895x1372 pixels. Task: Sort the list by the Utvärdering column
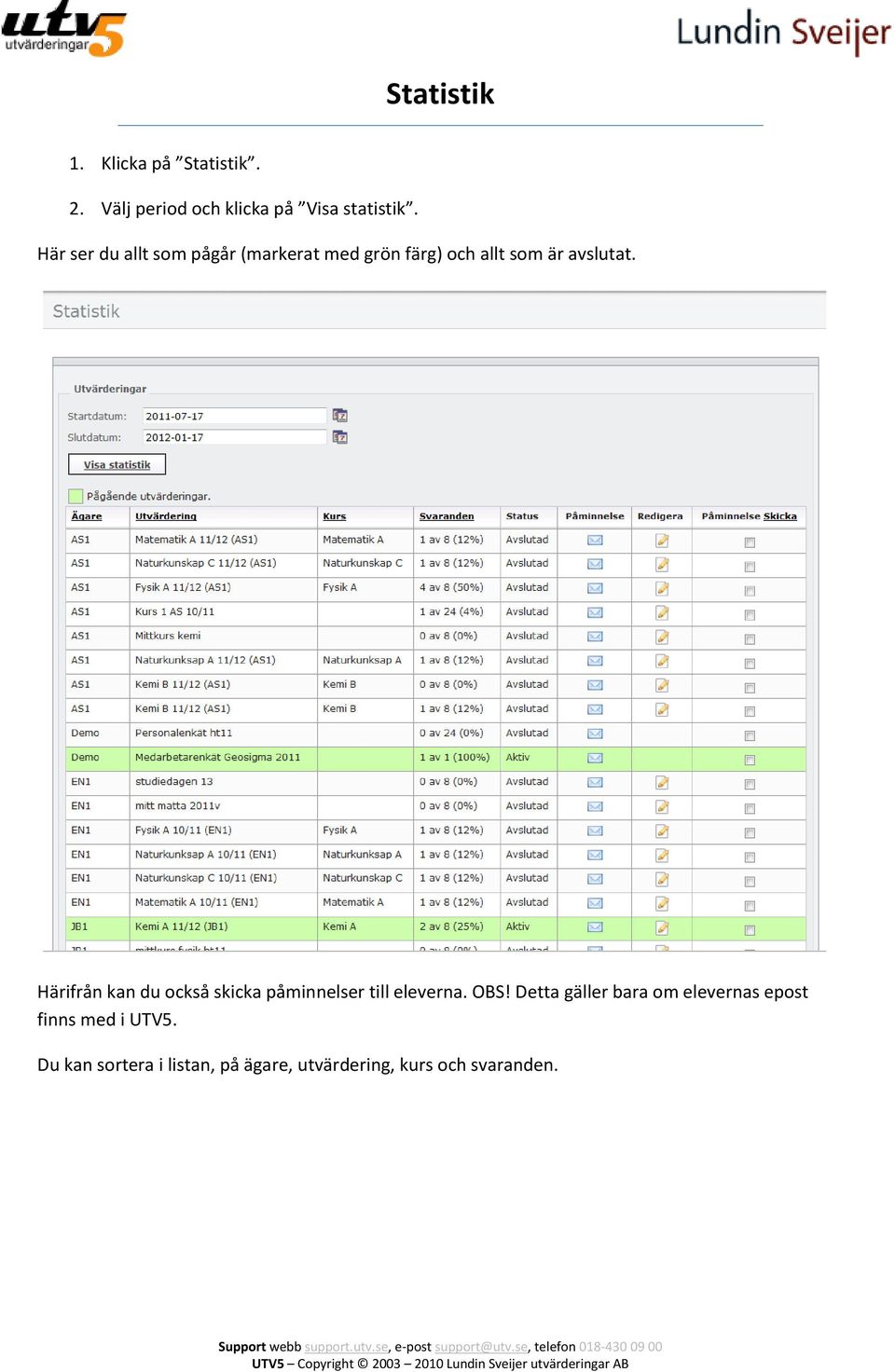pos(166,516)
